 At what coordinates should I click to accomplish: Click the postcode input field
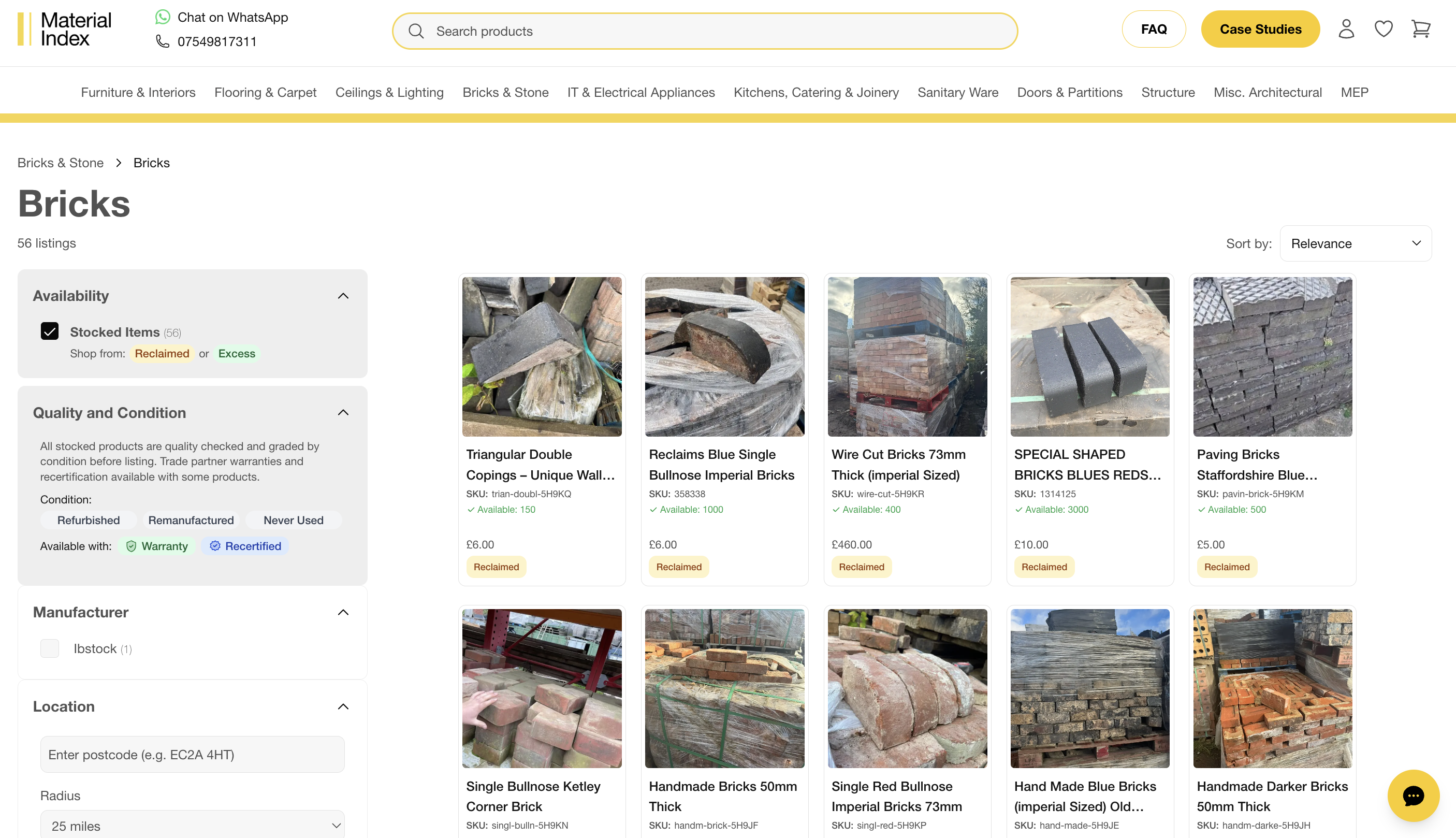[x=192, y=755]
